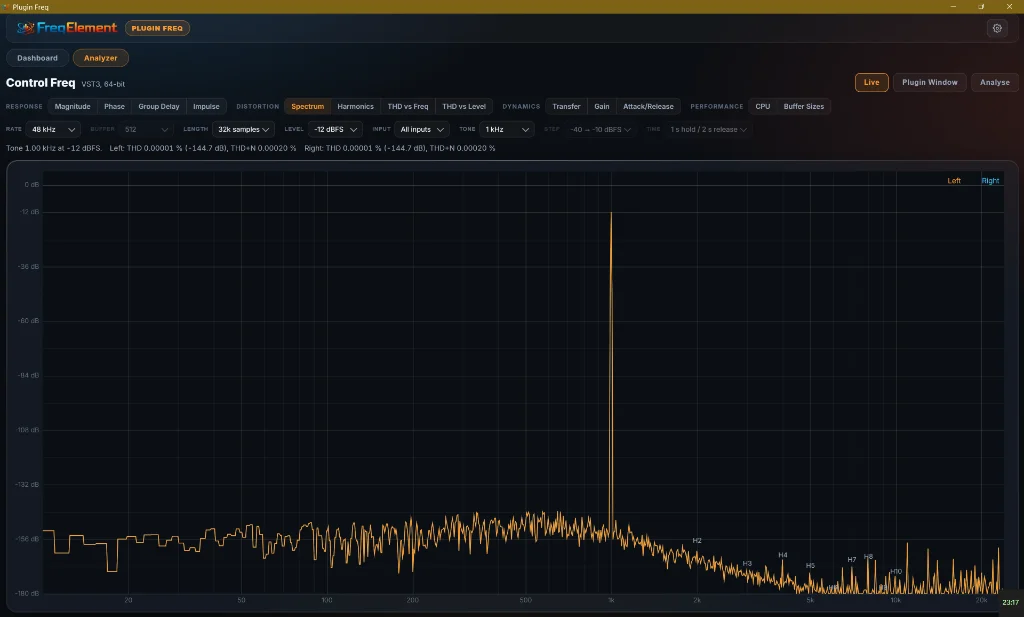The image size is (1024, 617).
Task: Open the 1 kHz tone dropdown
Action: click(x=507, y=129)
